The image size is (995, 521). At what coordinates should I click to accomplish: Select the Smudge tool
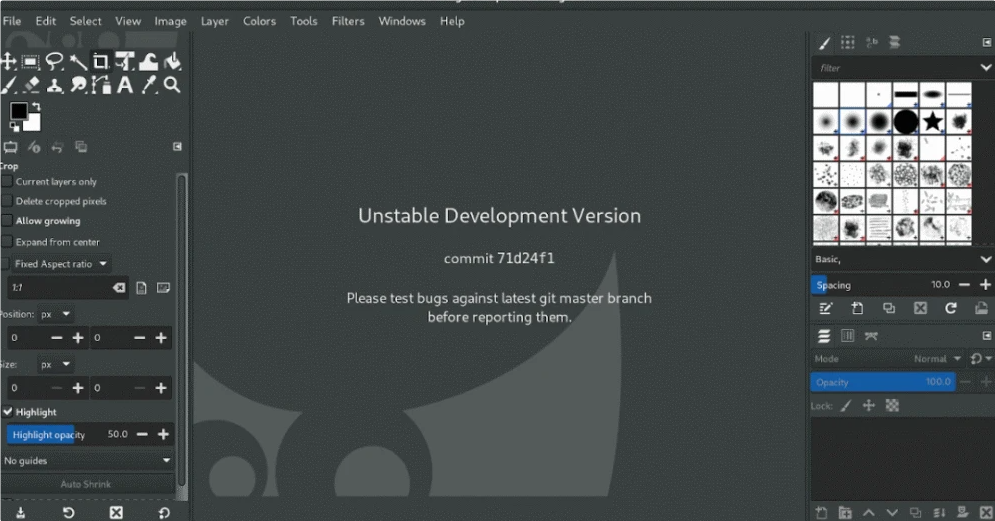click(78, 85)
